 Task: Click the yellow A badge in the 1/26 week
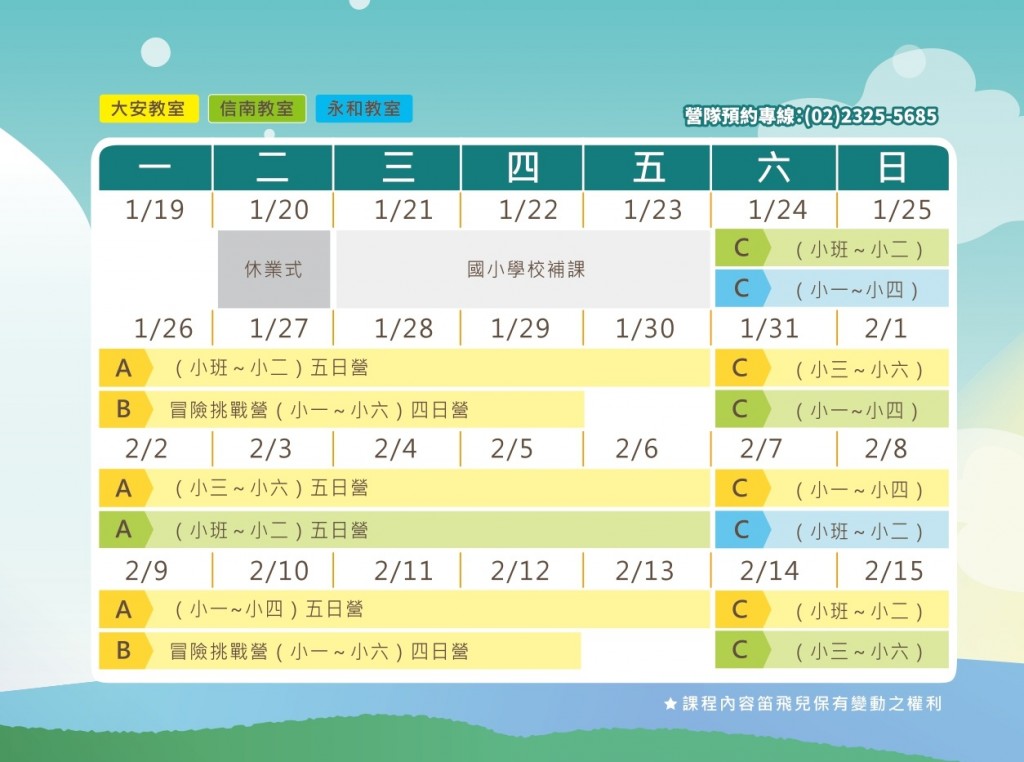click(x=124, y=368)
